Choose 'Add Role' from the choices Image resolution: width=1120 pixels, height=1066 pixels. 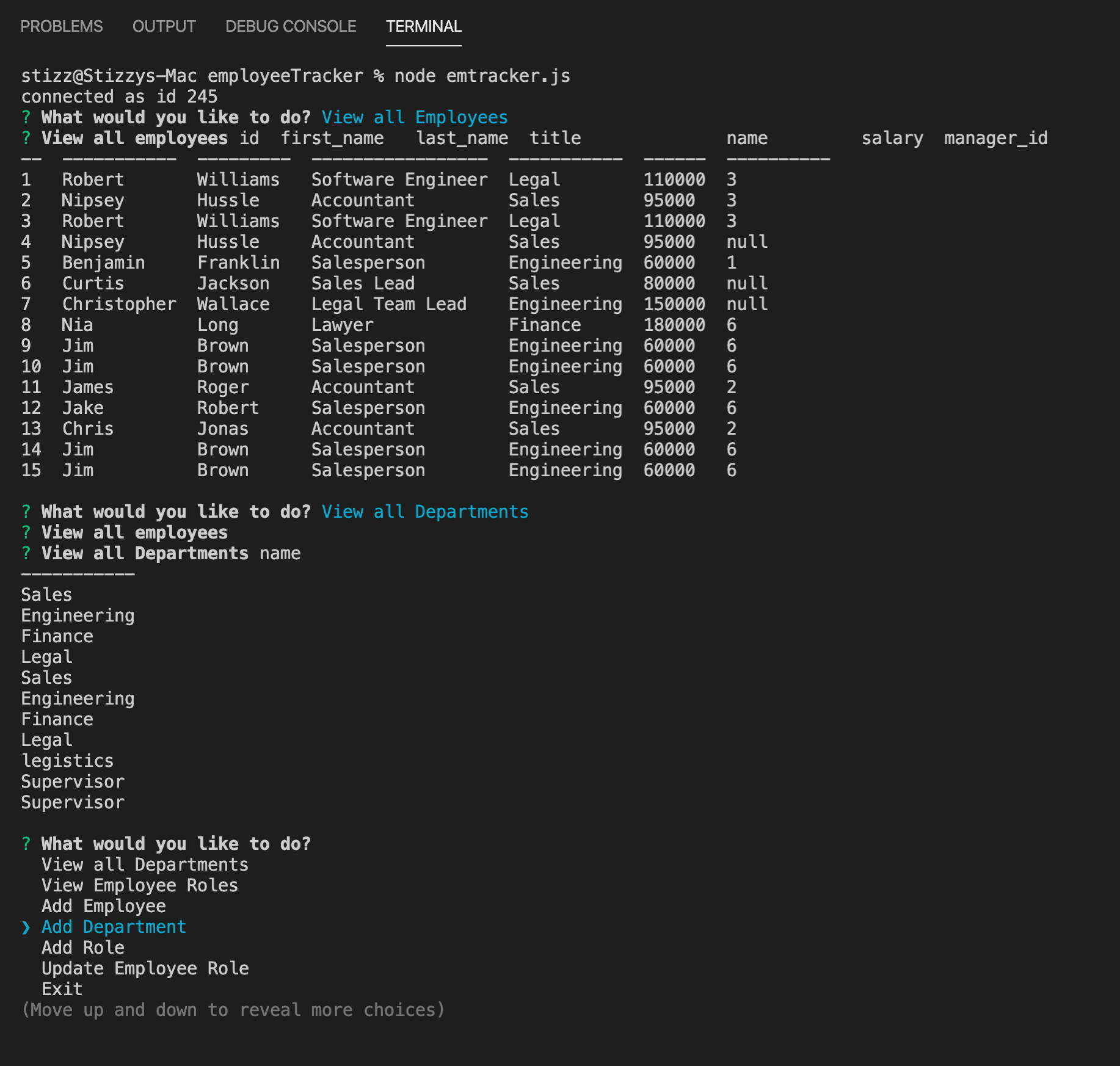click(x=82, y=947)
